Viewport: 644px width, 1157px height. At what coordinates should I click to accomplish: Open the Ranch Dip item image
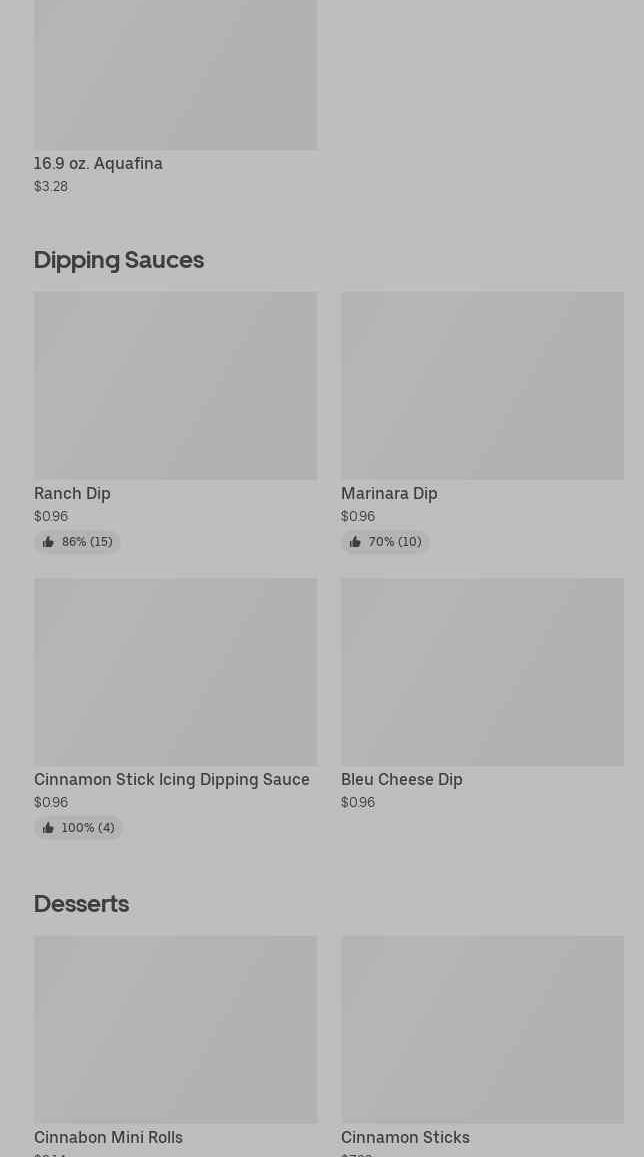[x=175, y=385]
